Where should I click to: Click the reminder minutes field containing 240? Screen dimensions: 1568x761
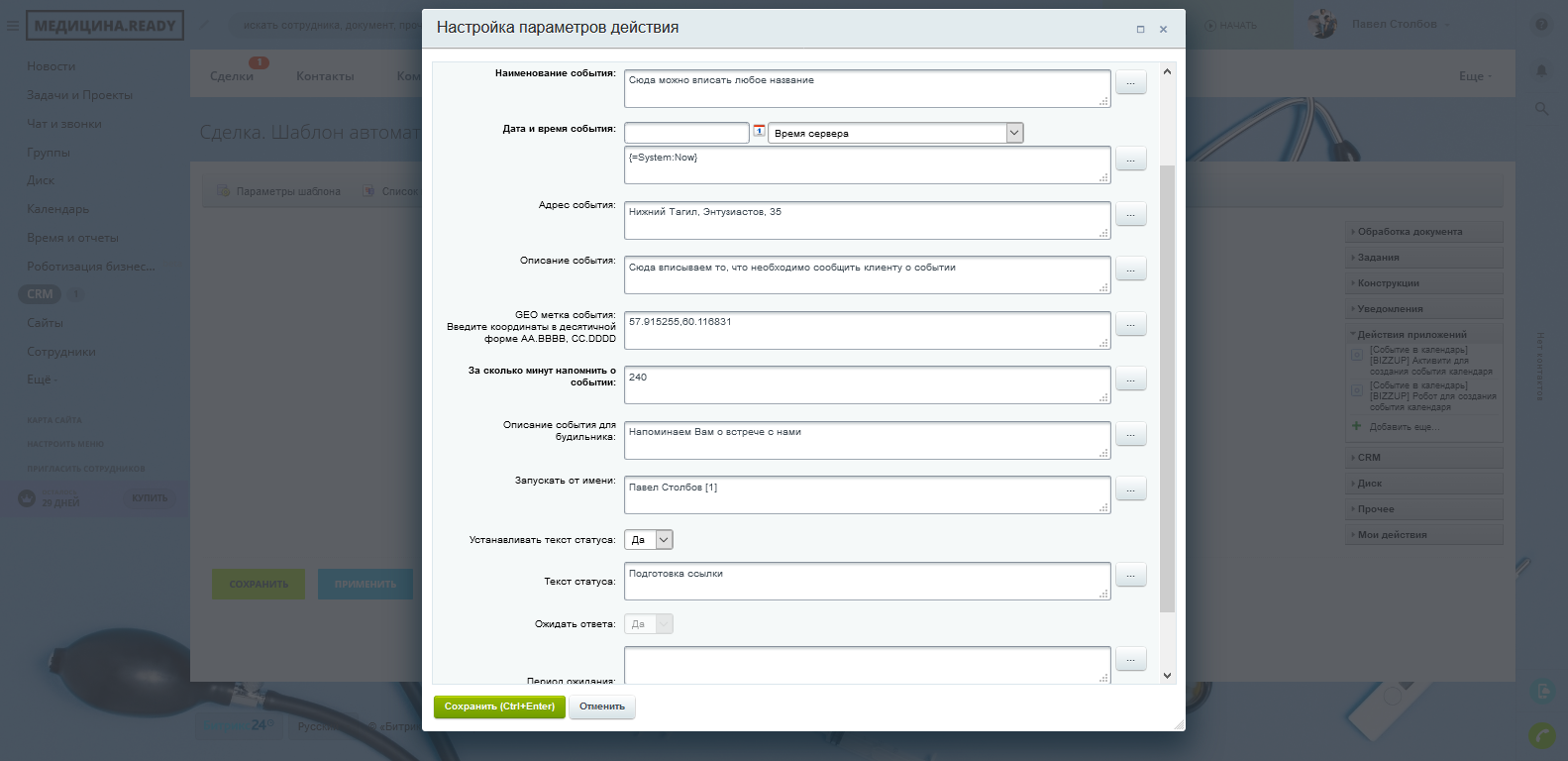click(867, 384)
